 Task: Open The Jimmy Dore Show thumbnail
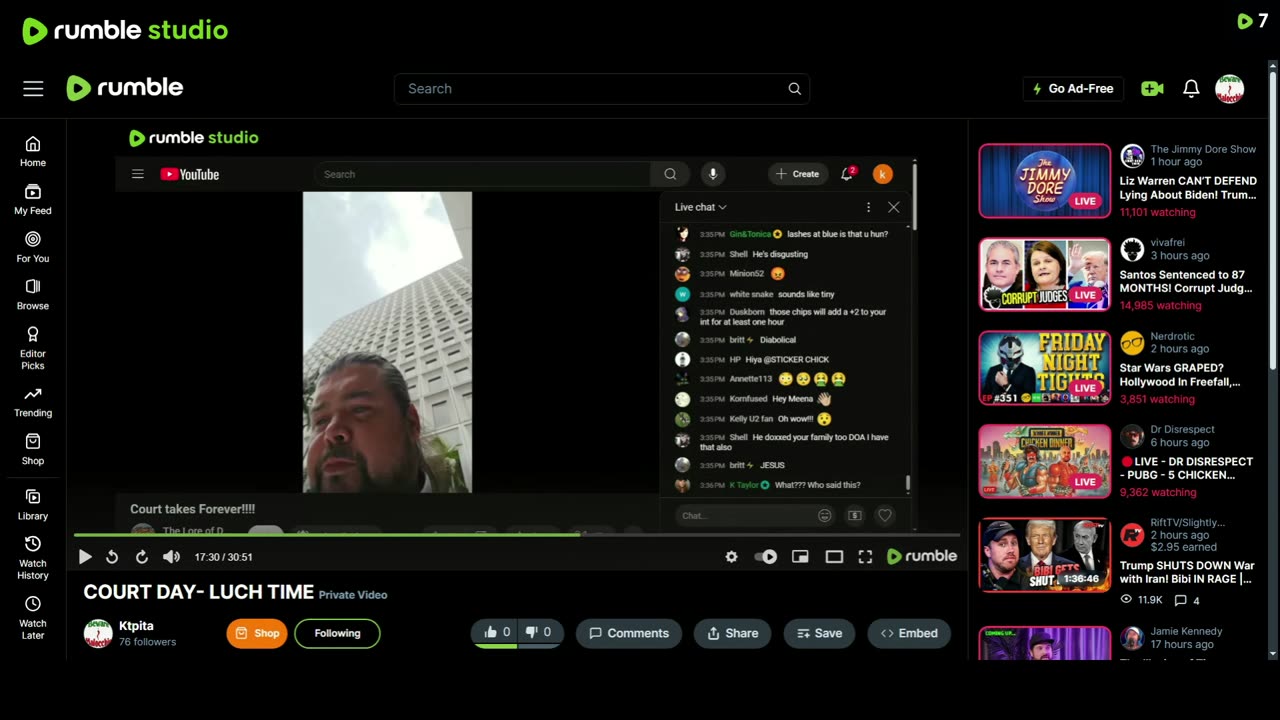[1045, 181]
